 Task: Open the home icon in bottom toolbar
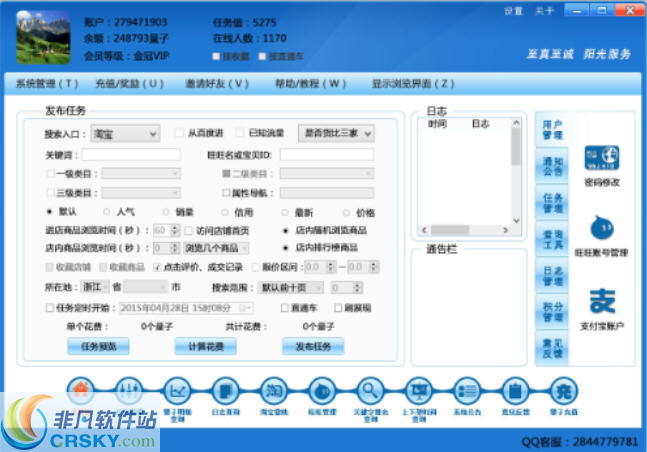[x=80, y=390]
